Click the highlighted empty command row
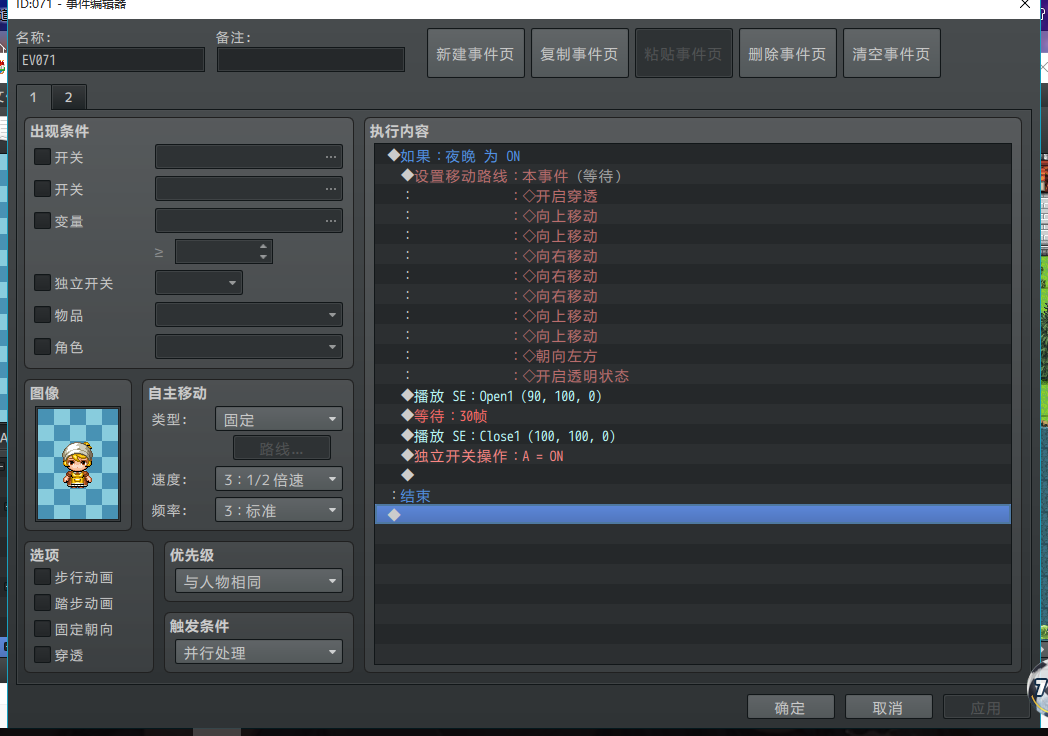The height and width of the screenshot is (736, 1048). (x=692, y=514)
